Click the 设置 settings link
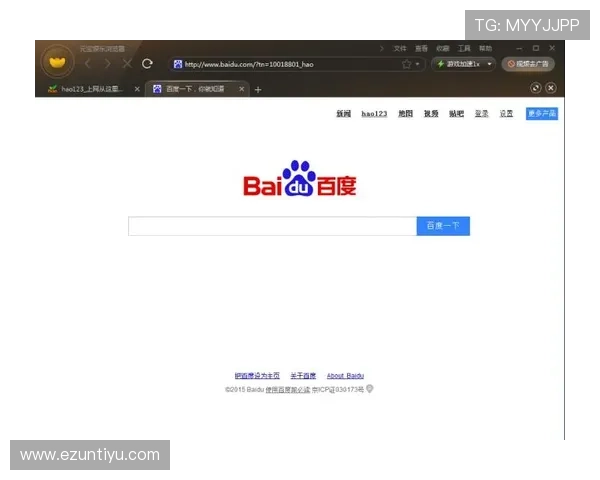The height and width of the screenshot is (480, 600). click(506, 114)
